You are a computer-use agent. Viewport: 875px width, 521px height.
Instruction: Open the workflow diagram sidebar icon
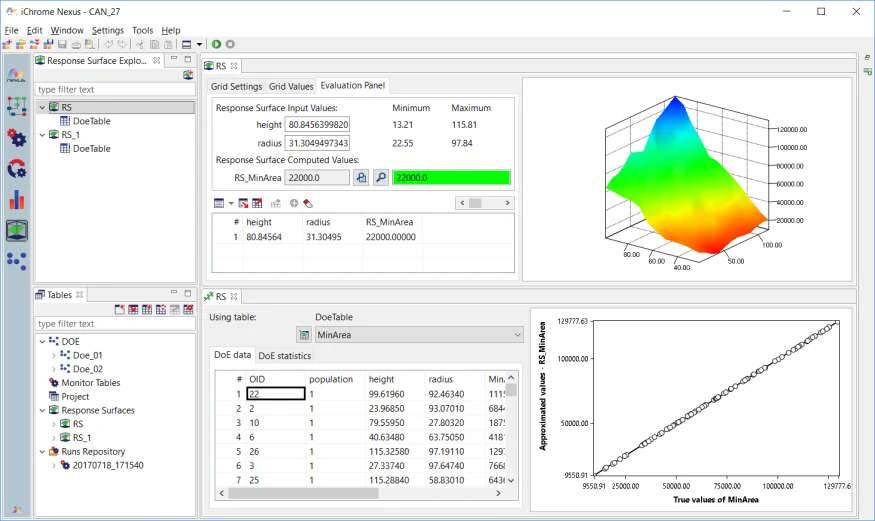tap(17, 106)
